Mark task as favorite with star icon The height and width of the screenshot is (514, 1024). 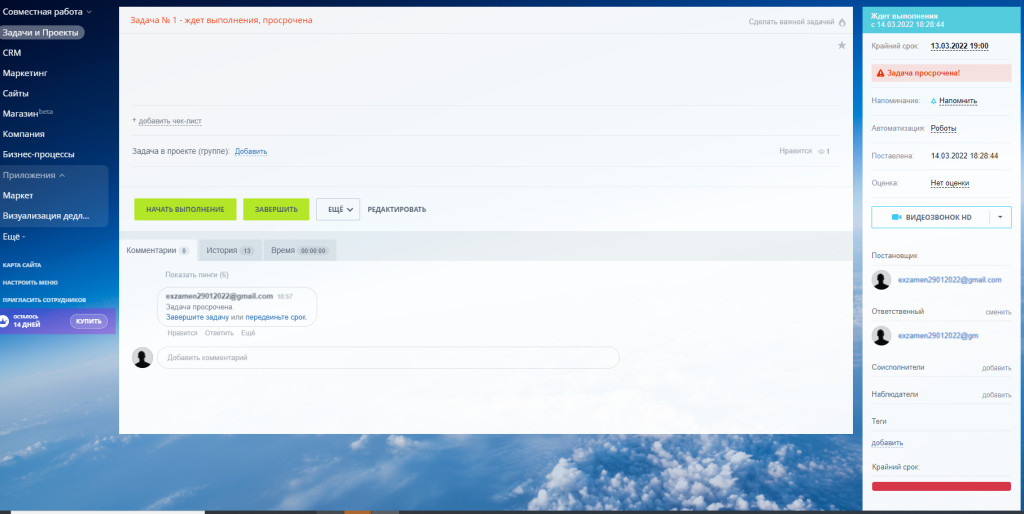(842, 45)
